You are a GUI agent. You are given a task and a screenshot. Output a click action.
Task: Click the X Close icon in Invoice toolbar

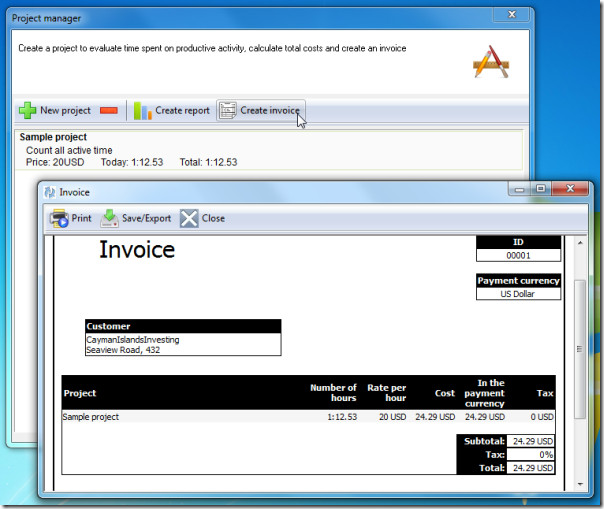coord(189,218)
